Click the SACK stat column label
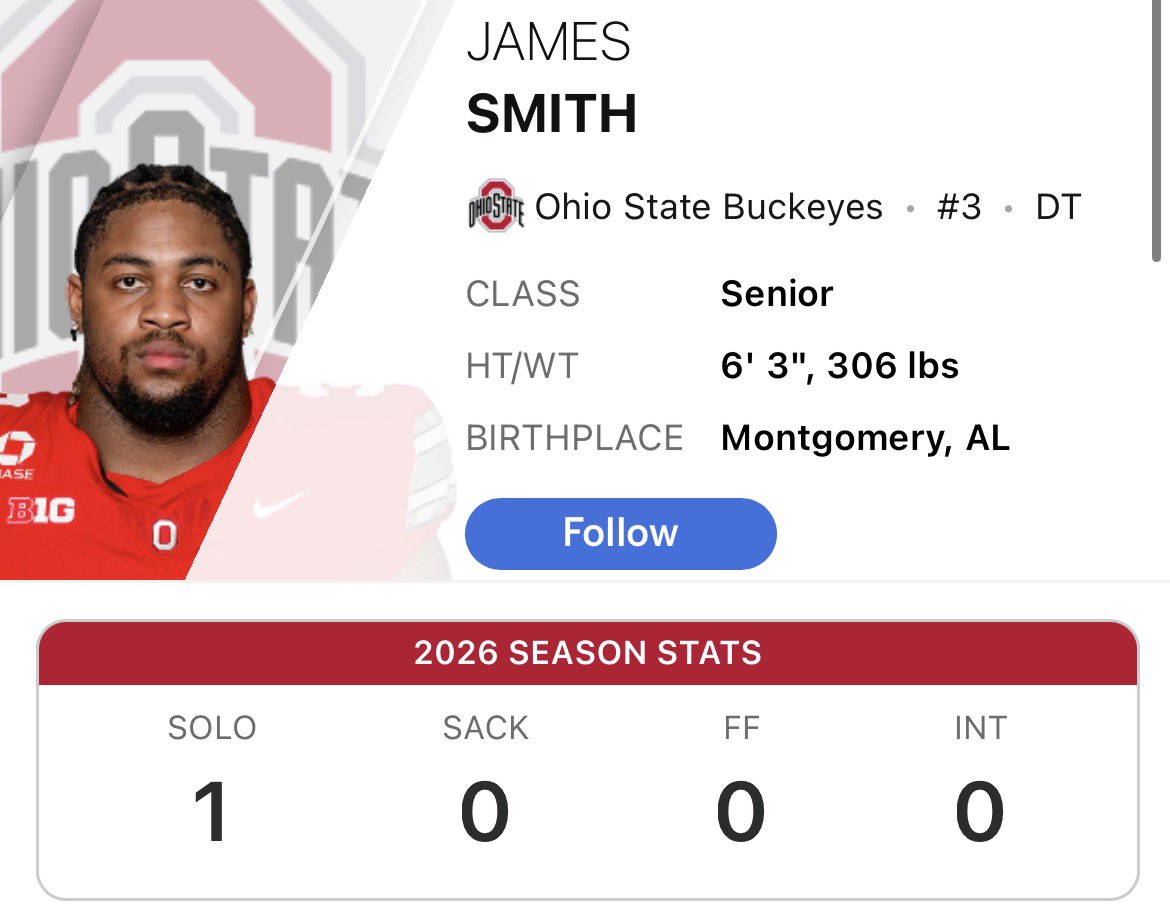1170x914 pixels. [x=486, y=727]
